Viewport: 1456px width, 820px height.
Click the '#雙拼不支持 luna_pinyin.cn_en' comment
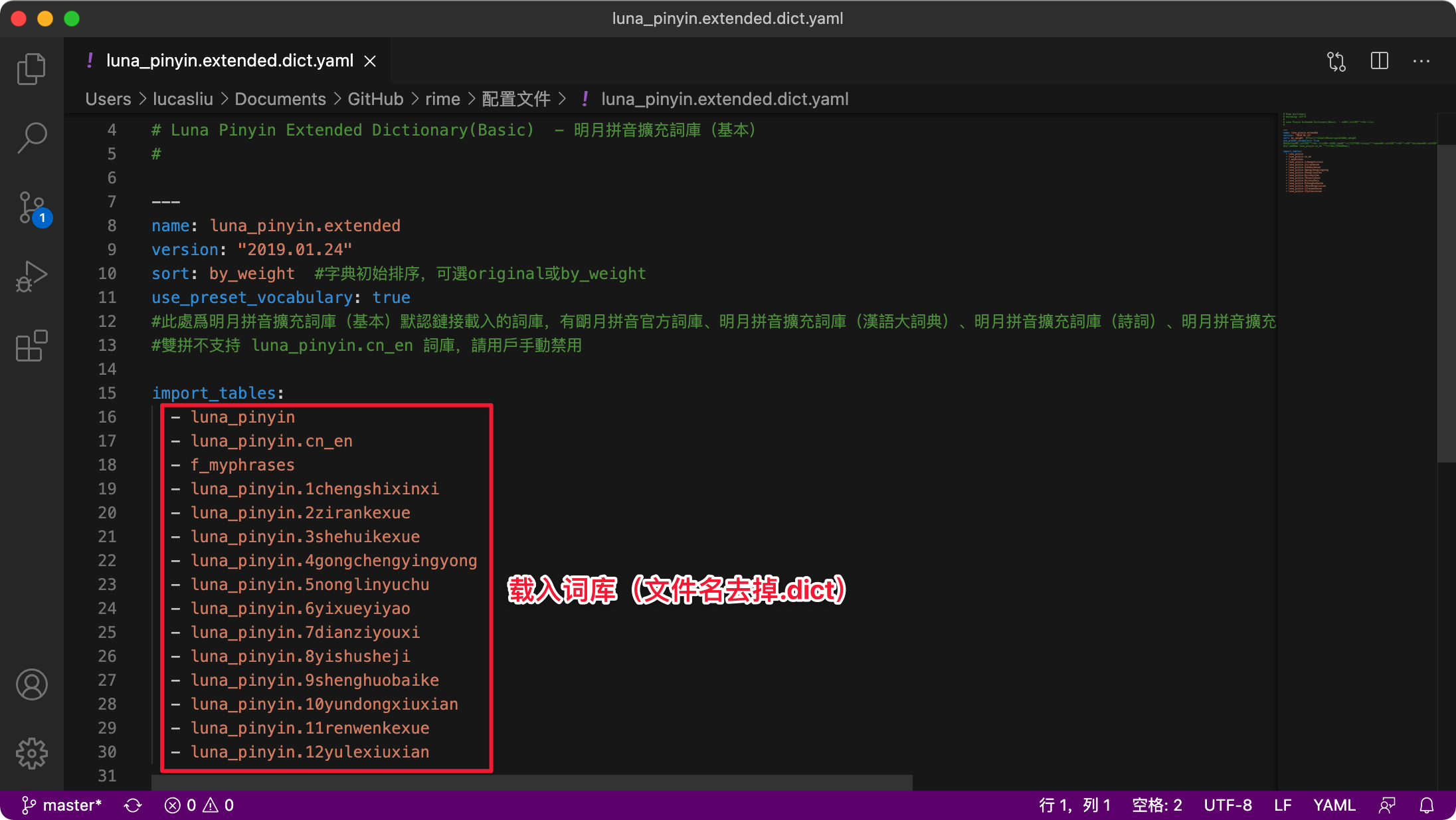point(367,345)
